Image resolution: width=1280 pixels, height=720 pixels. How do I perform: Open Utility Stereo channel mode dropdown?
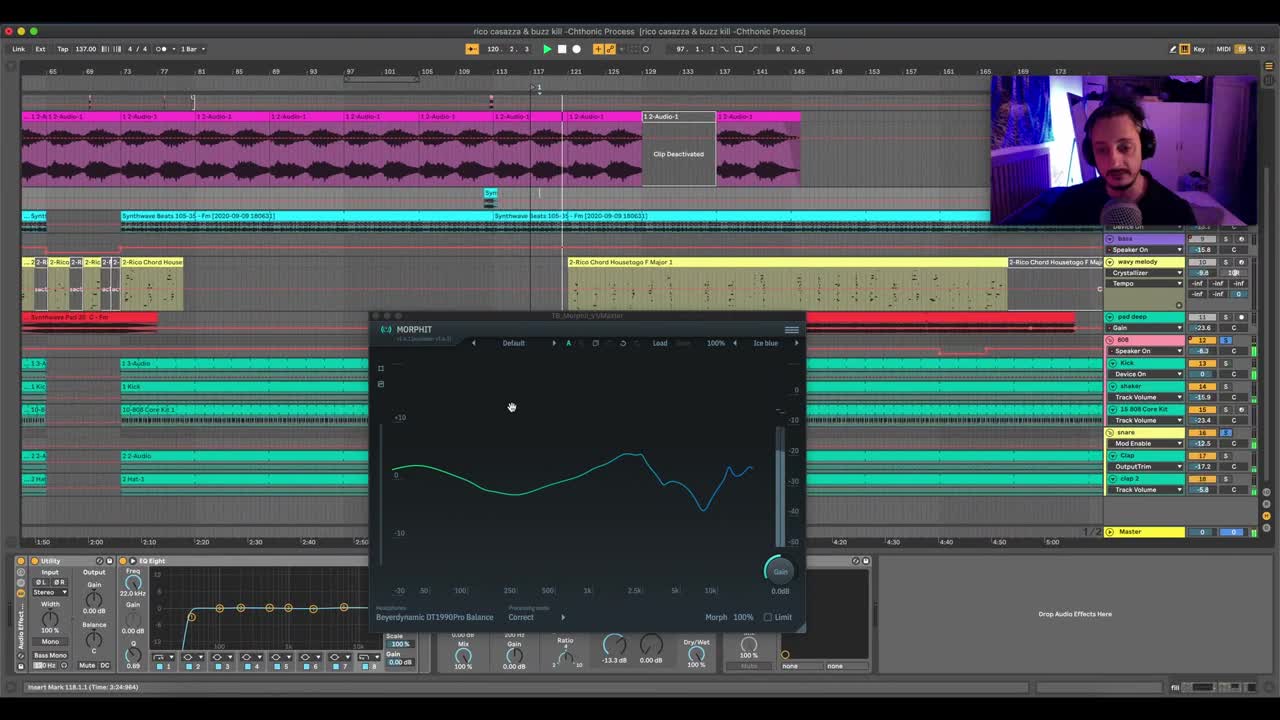(x=50, y=592)
